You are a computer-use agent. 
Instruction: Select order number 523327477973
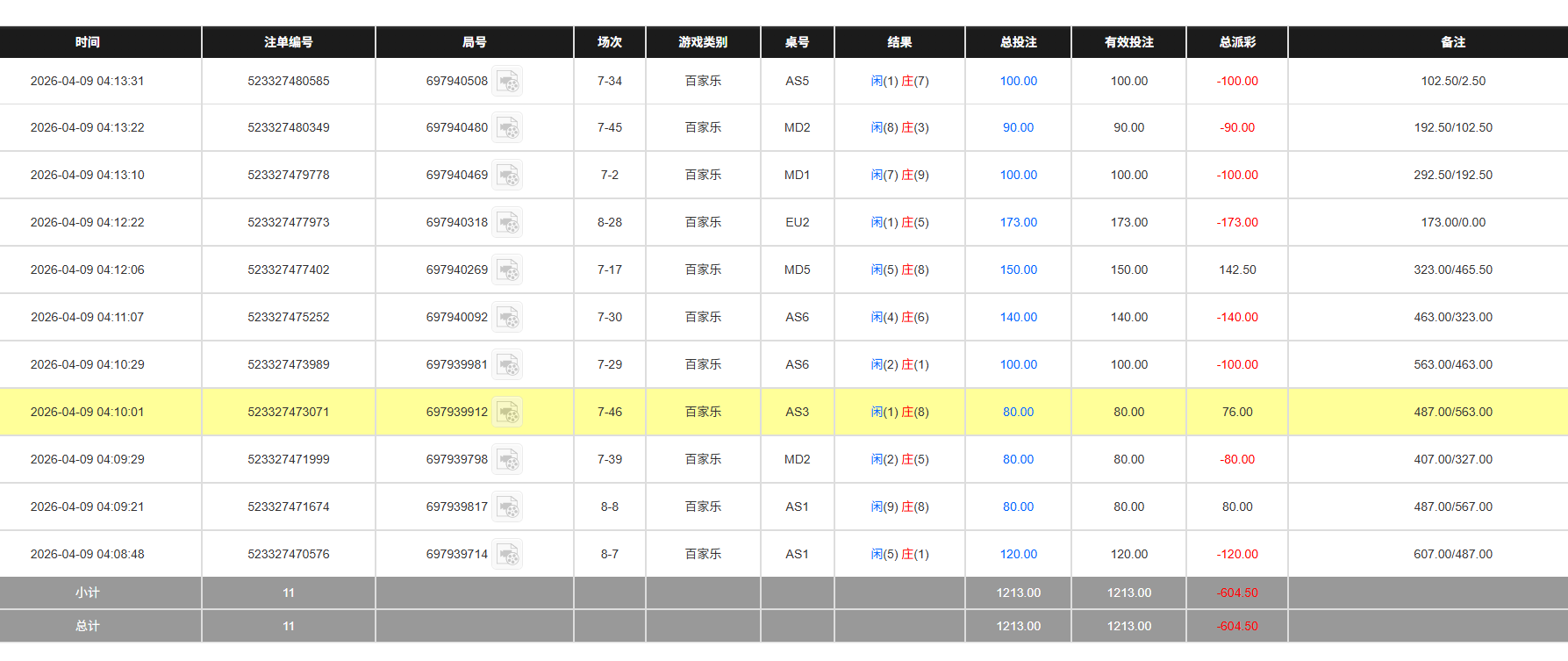(289, 223)
